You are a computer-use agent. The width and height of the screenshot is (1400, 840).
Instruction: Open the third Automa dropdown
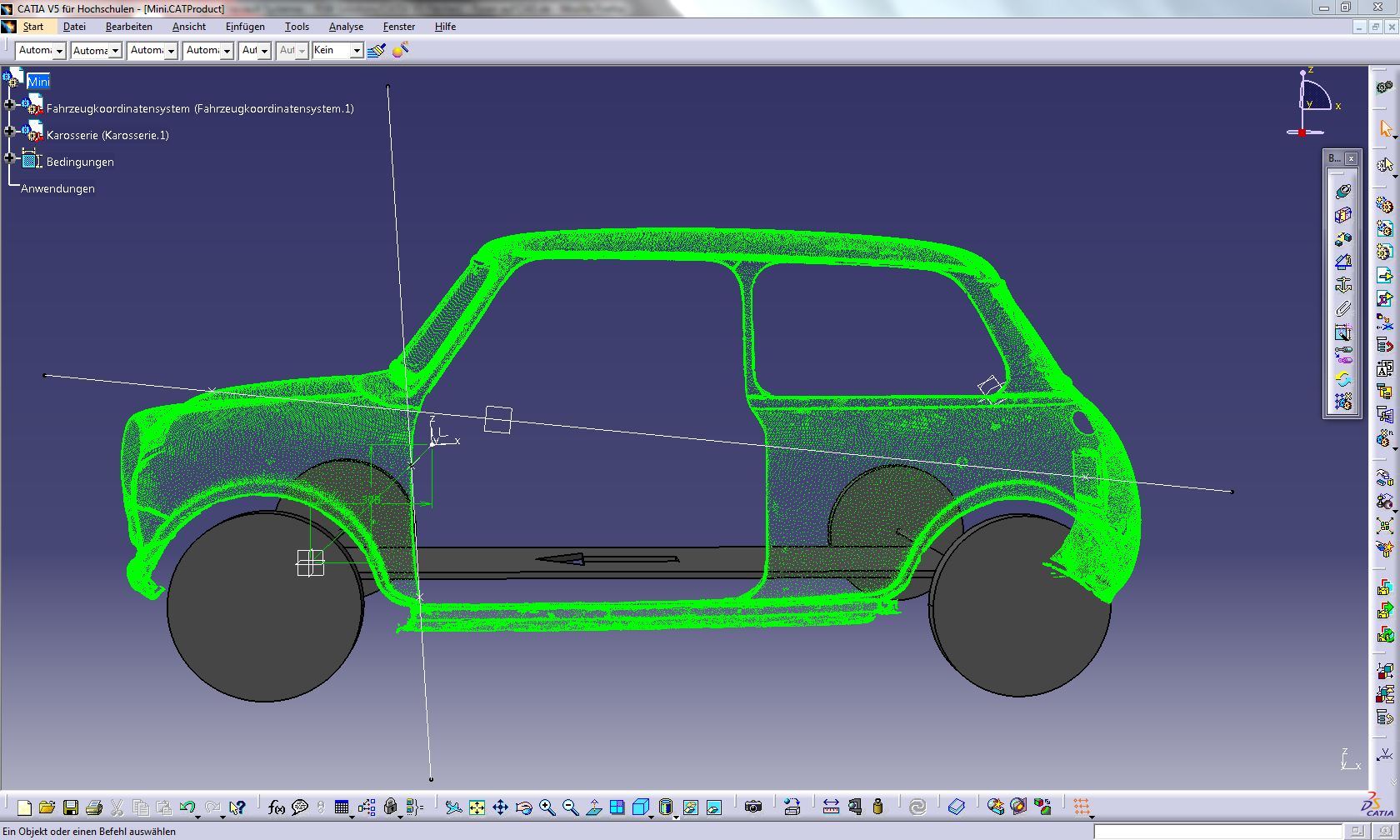pyautogui.click(x=171, y=51)
